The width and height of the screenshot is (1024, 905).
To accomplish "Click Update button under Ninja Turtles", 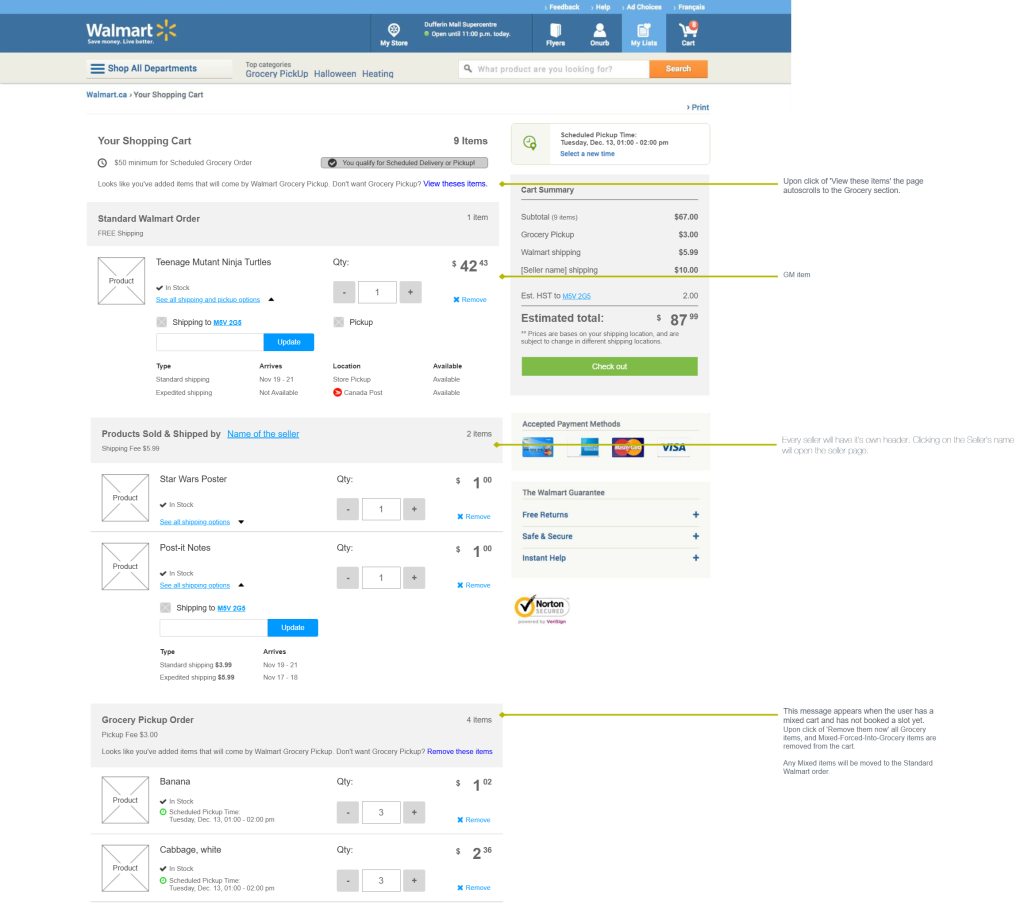I will (289, 342).
